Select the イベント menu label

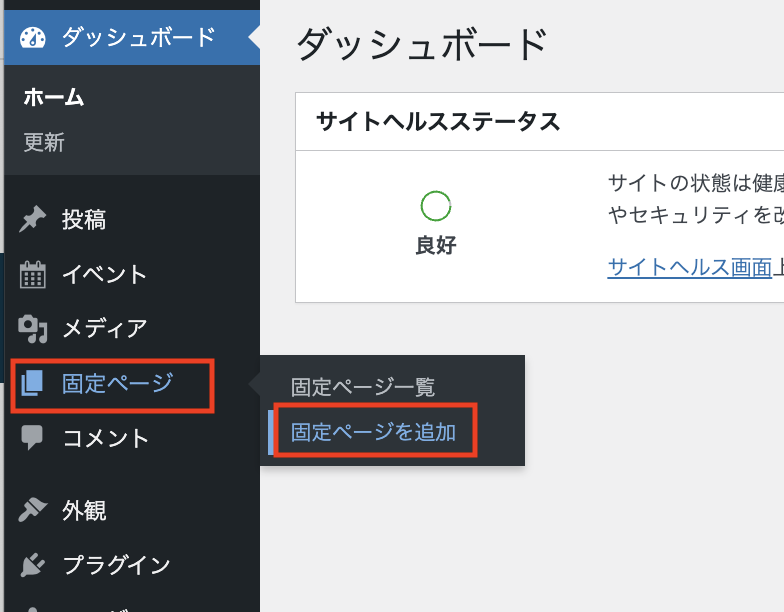click(x=105, y=275)
